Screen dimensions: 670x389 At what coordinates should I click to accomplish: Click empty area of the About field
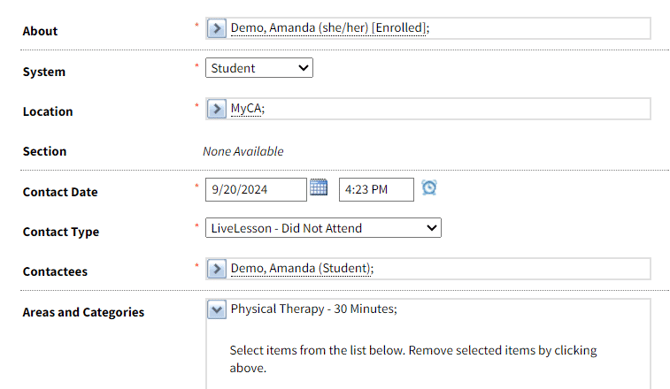click(x=538, y=28)
